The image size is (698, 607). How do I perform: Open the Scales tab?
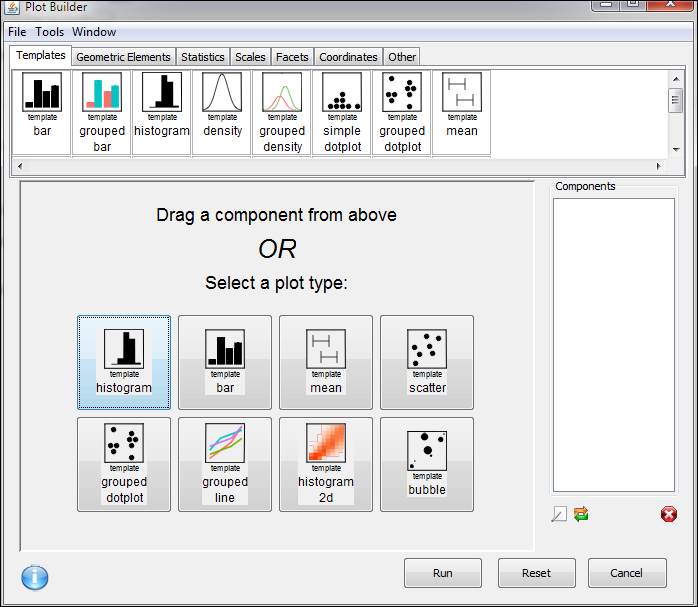(x=250, y=57)
